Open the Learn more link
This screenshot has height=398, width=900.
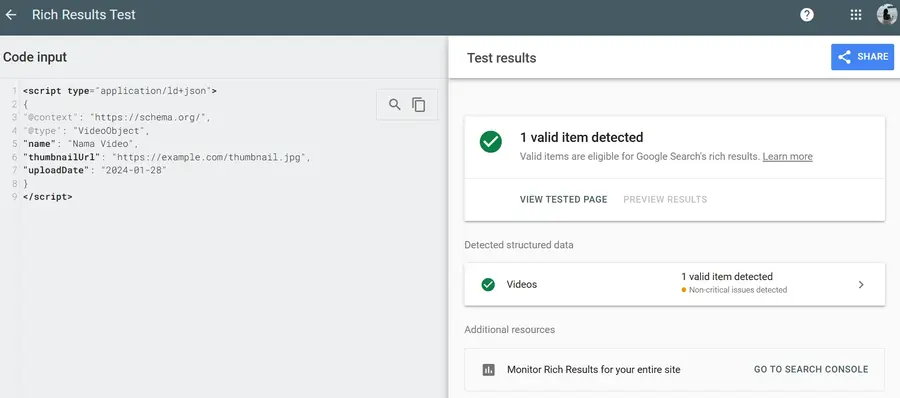[788, 156]
